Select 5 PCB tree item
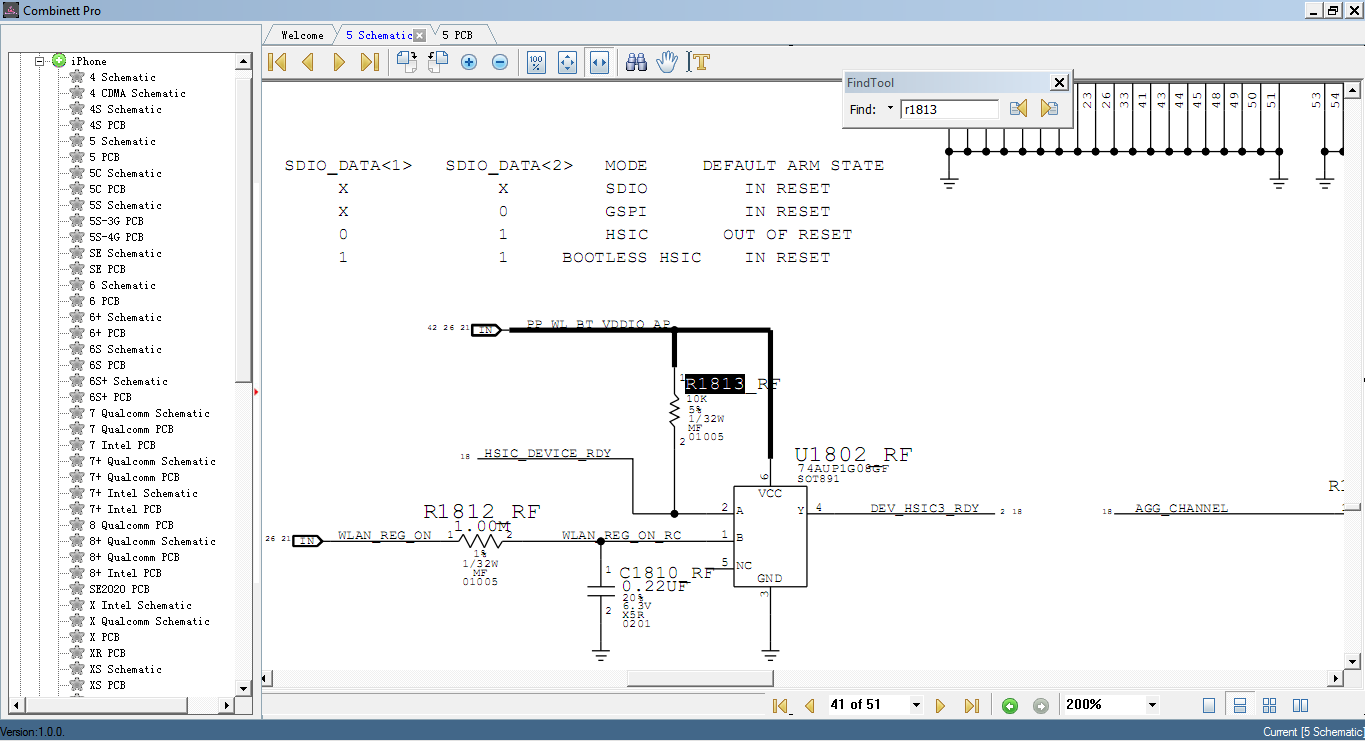Screen dimensions: 1365x742 click(104, 157)
